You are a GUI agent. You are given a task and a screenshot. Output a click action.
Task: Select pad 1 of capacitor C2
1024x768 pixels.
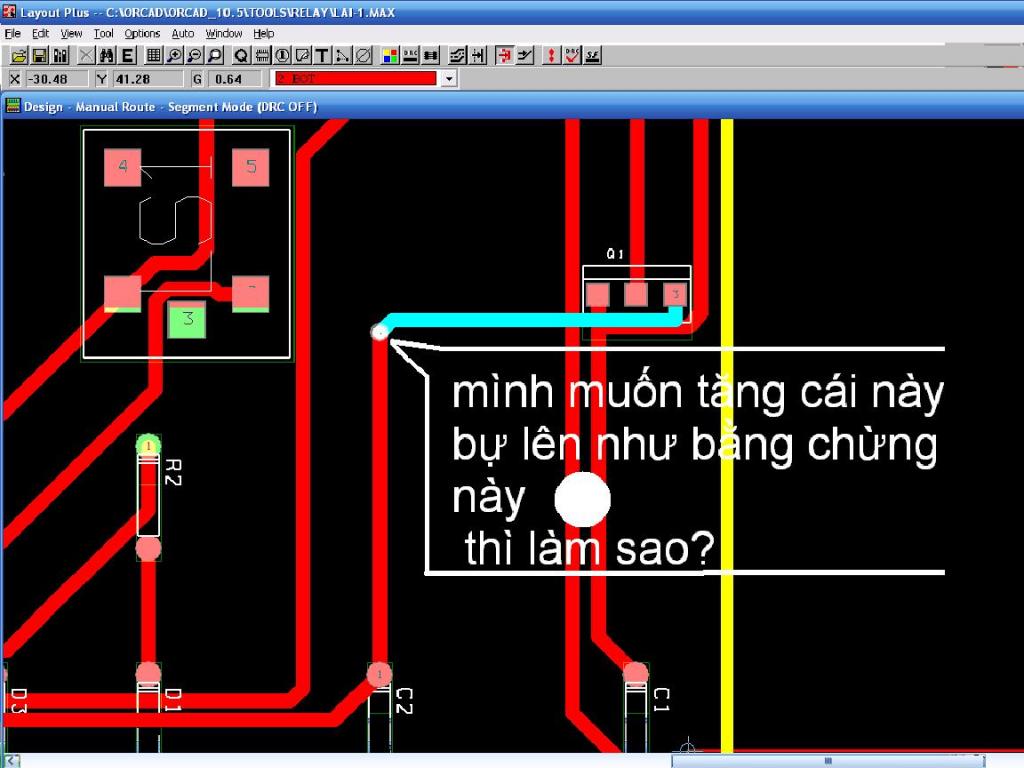[x=379, y=675]
